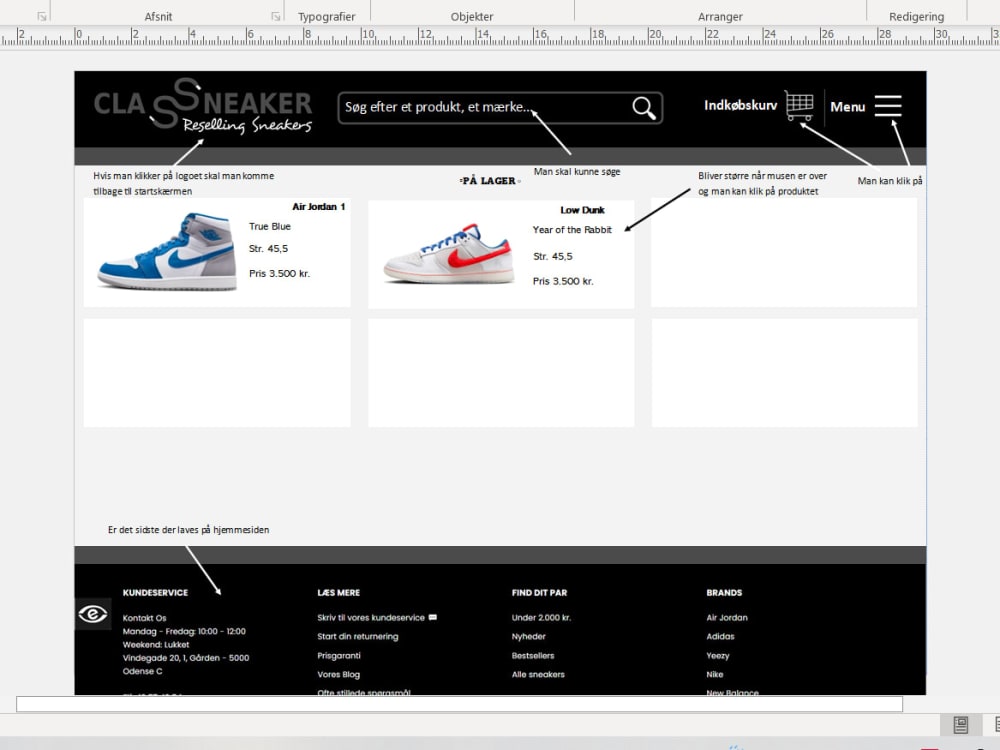
Task: Select the note Man kan klik på
Action: click(x=890, y=181)
